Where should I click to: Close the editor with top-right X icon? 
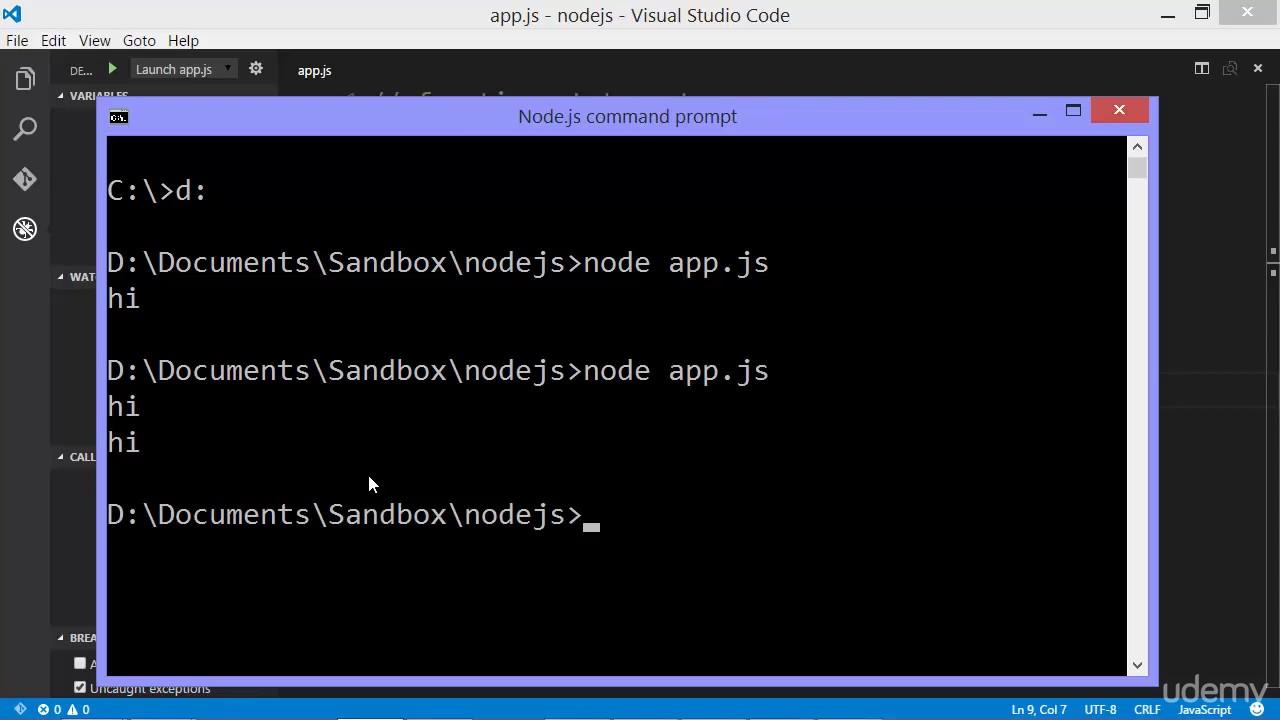coord(1258,68)
